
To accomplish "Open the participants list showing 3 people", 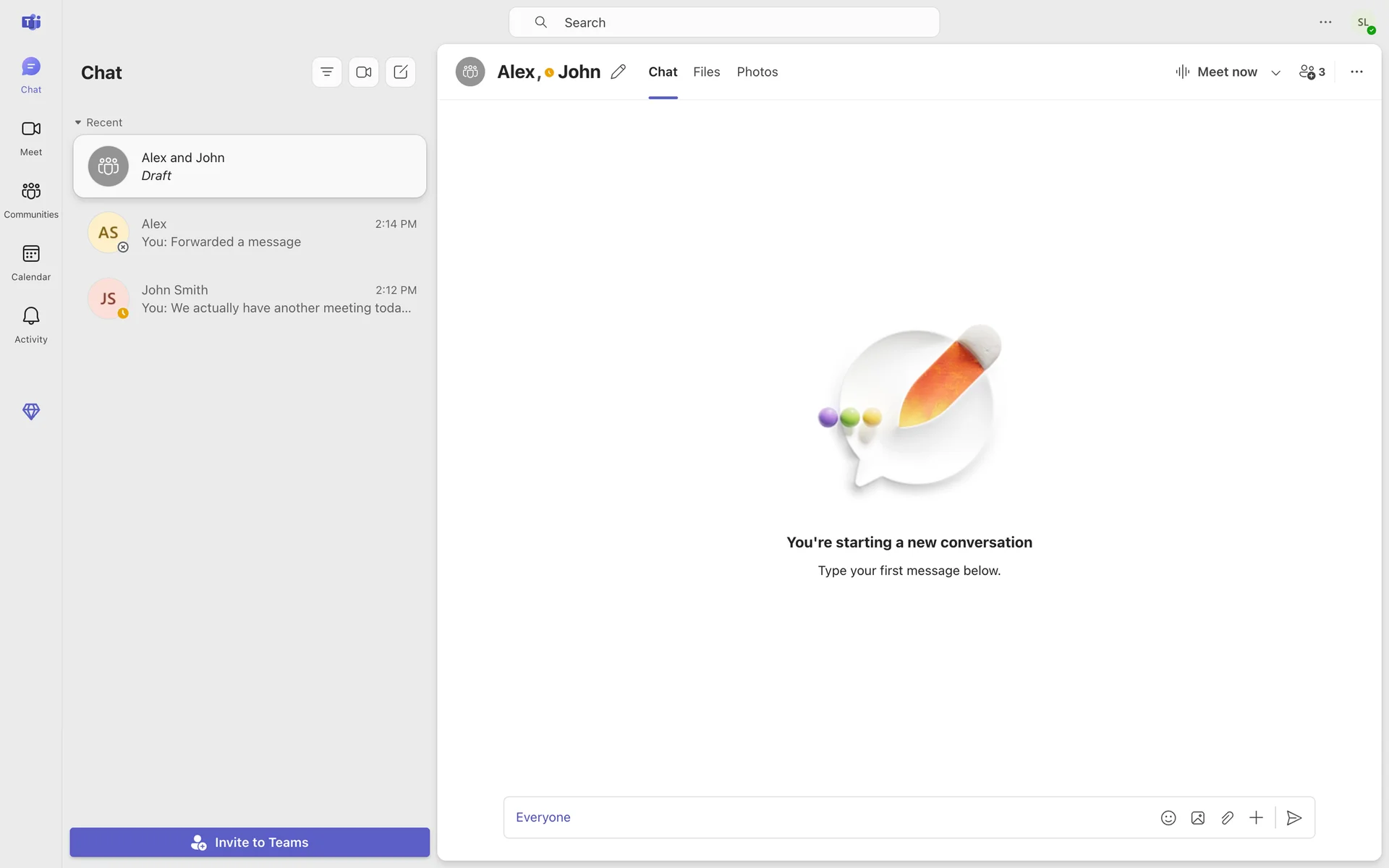I will click(1312, 72).
